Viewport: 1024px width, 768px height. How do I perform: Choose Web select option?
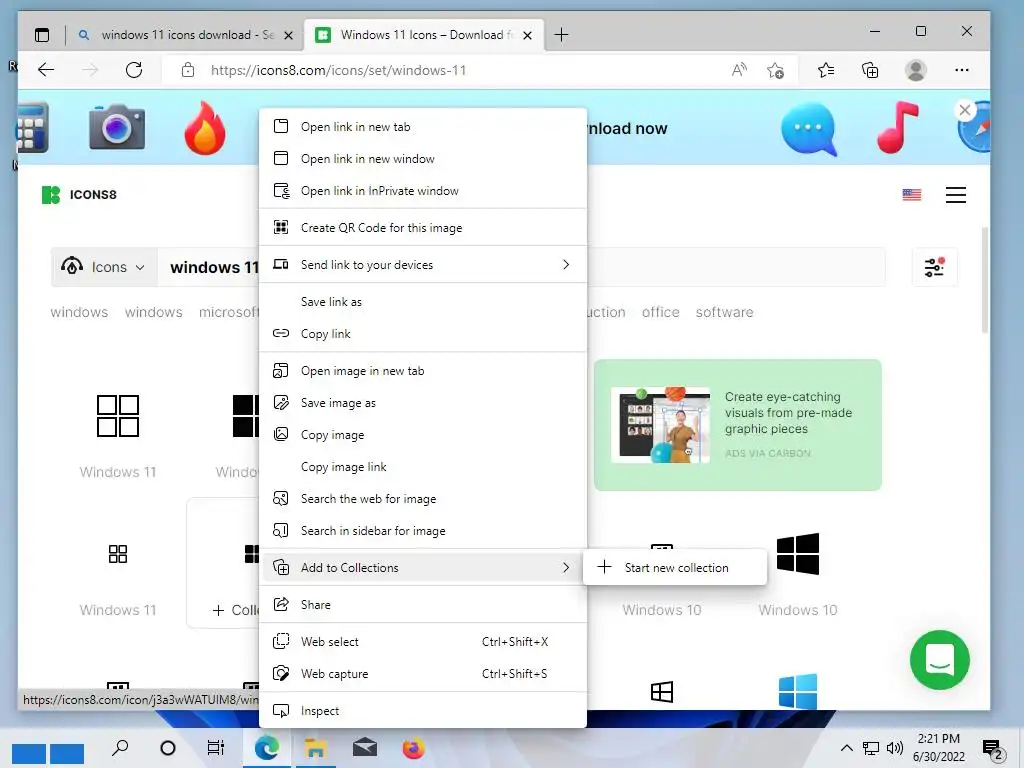coord(423,642)
